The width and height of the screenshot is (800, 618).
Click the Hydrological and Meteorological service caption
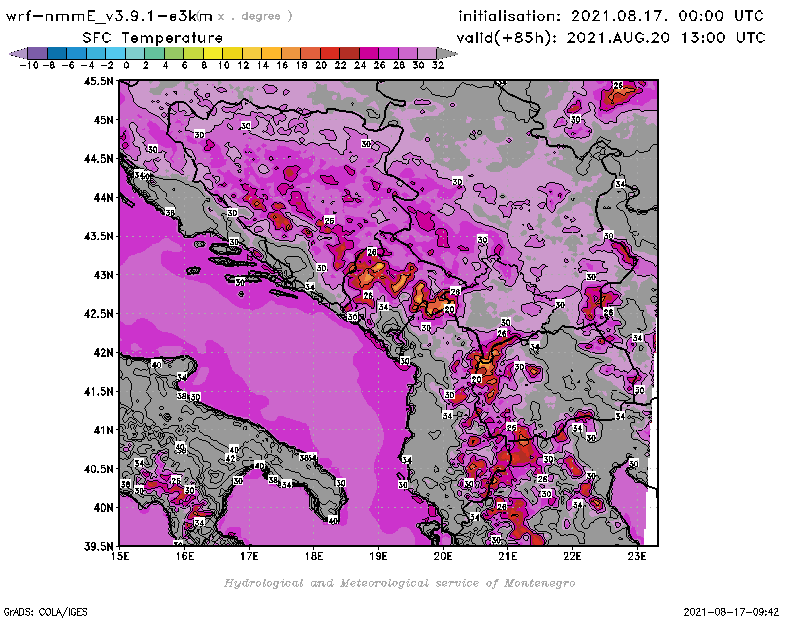(x=399, y=583)
